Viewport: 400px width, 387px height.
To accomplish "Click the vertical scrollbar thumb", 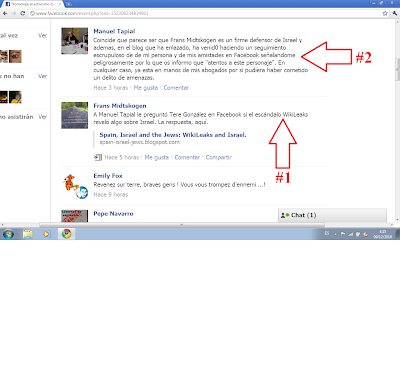I will point(397,69).
